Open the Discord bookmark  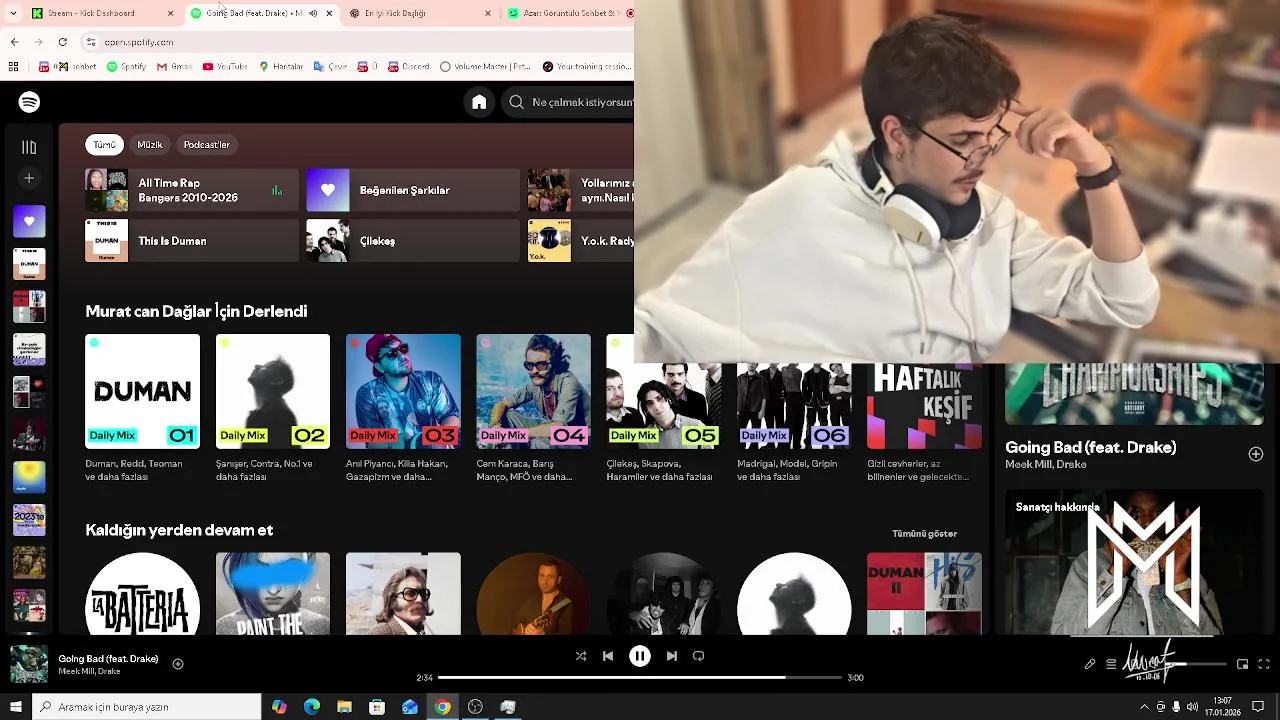(x=408, y=67)
